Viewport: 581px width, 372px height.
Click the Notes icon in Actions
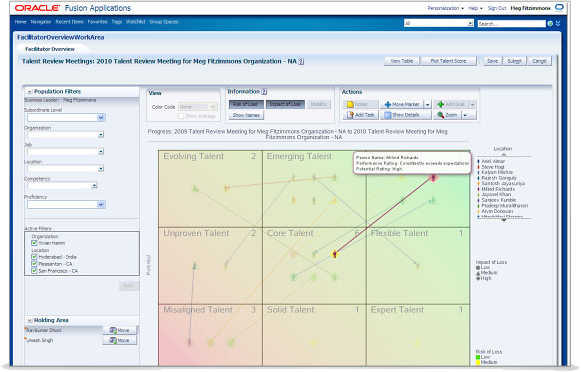(x=350, y=104)
